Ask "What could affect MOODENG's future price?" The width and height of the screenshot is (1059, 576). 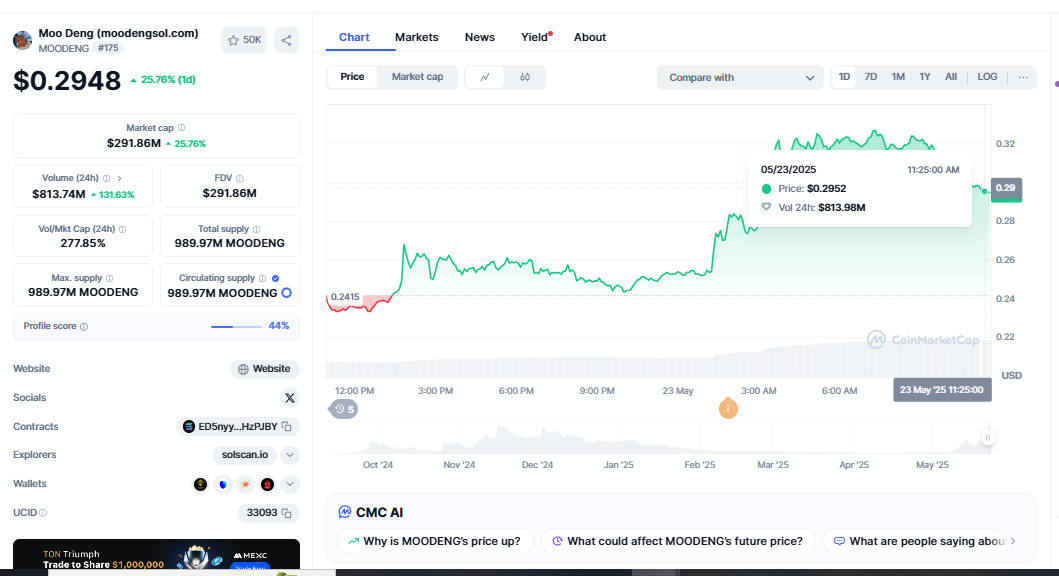point(679,541)
